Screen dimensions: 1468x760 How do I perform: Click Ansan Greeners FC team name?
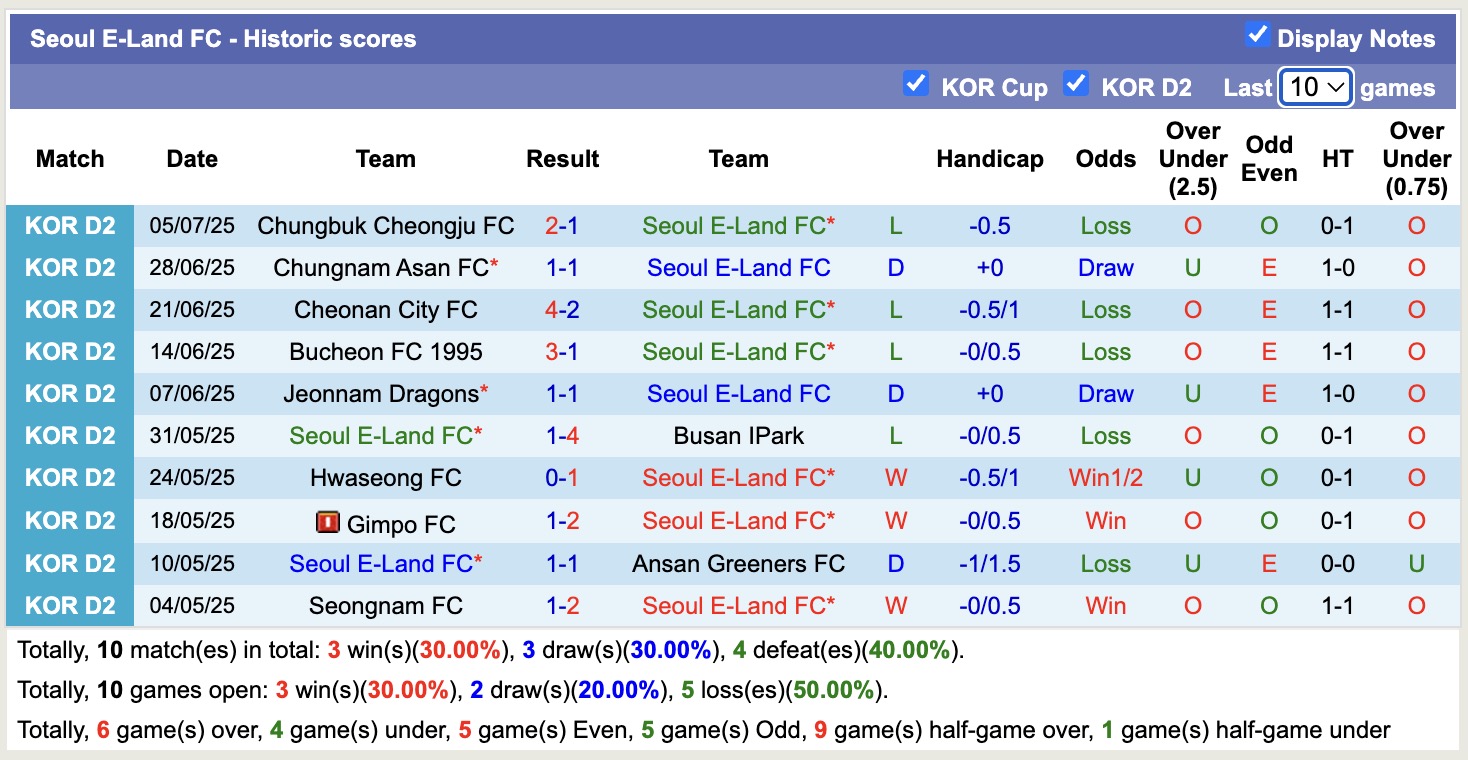tap(739, 562)
